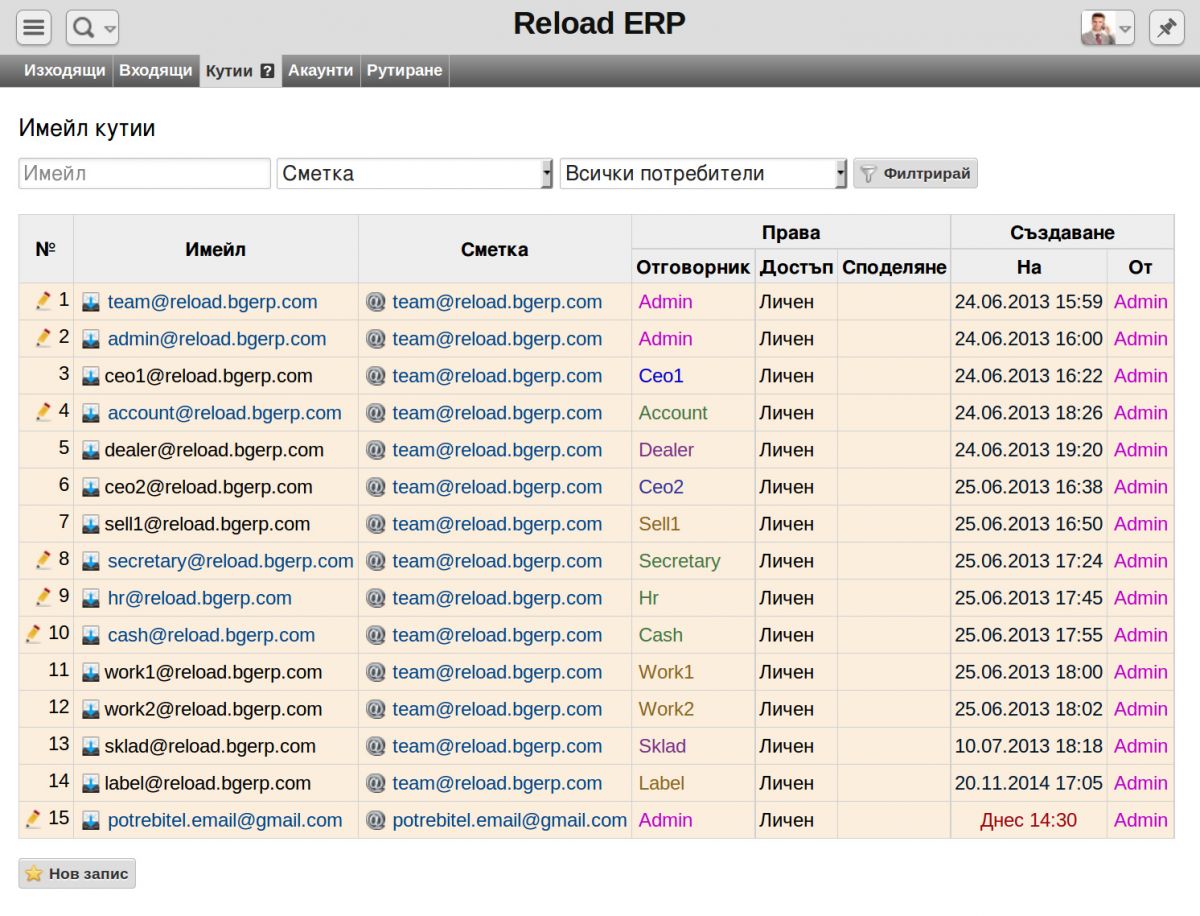Click inbox icon beside sklad@reload.bgerp.com
This screenshot has height=916, width=1200.
click(91, 746)
